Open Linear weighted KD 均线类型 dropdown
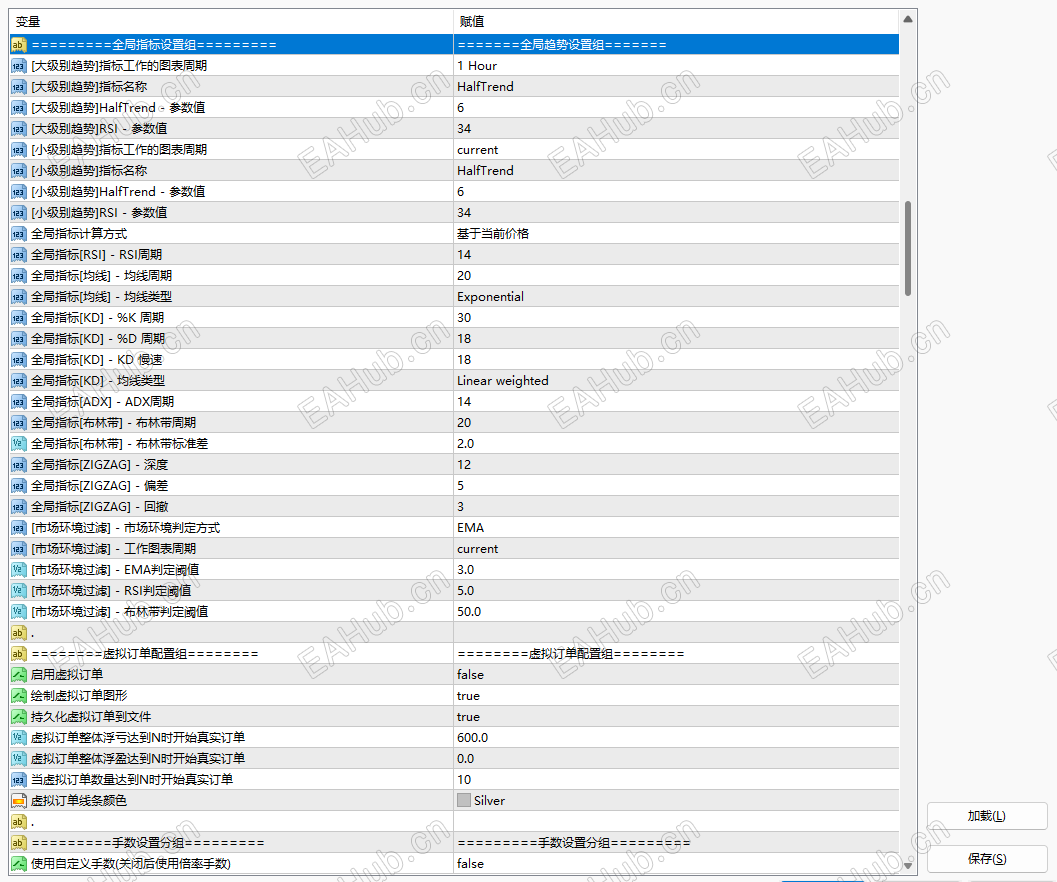Viewport: 1057px width, 882px height. coord(676,381)
